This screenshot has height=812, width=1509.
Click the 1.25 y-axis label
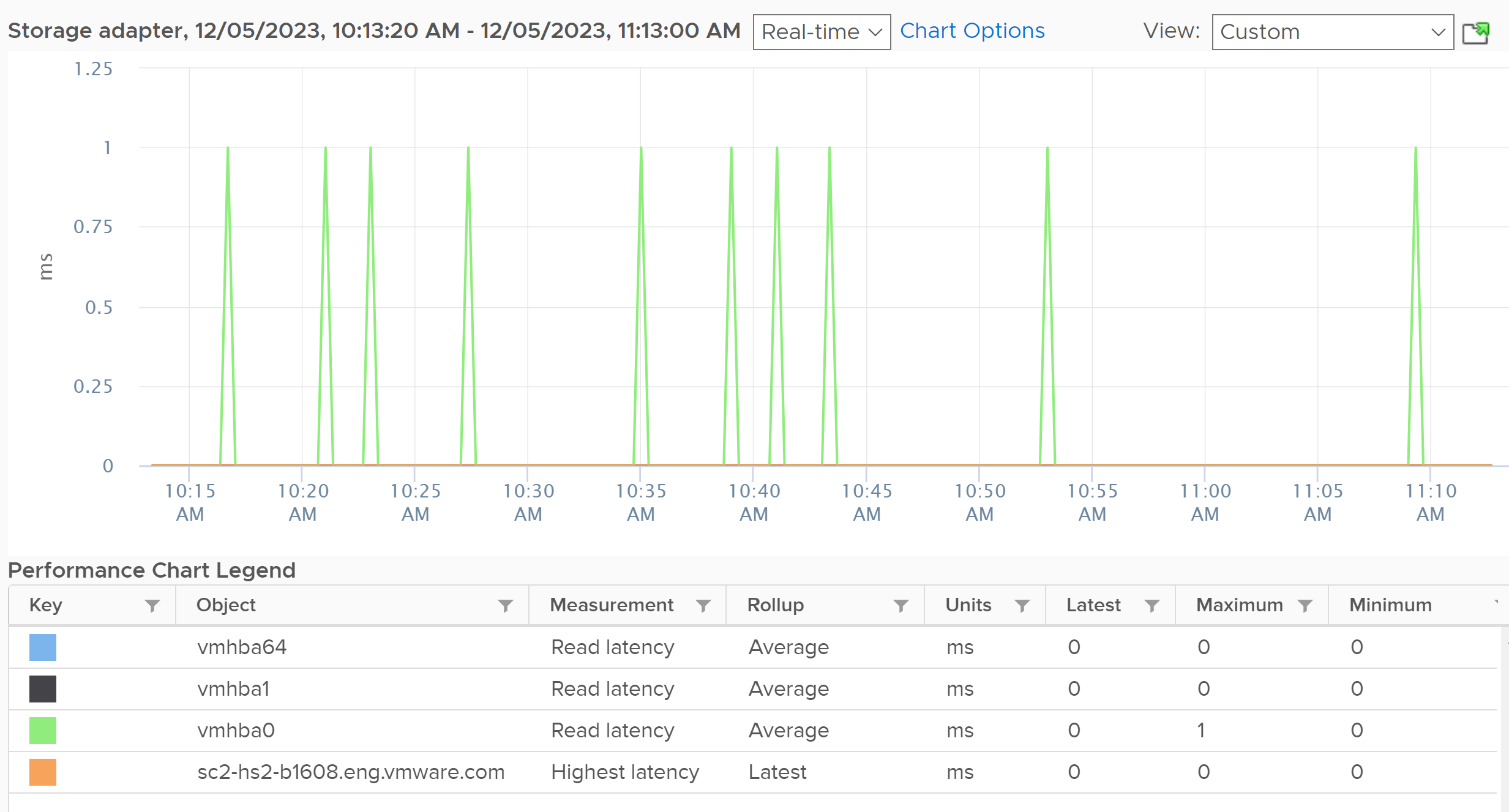pyautogui.click(x=93, y=69)
